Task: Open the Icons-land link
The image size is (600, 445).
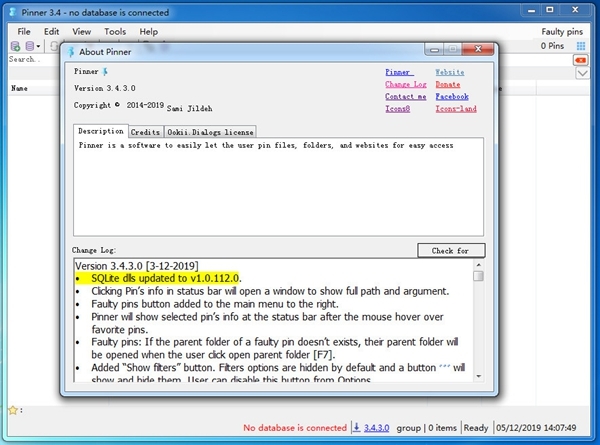Action: click(x=456, y=109)
